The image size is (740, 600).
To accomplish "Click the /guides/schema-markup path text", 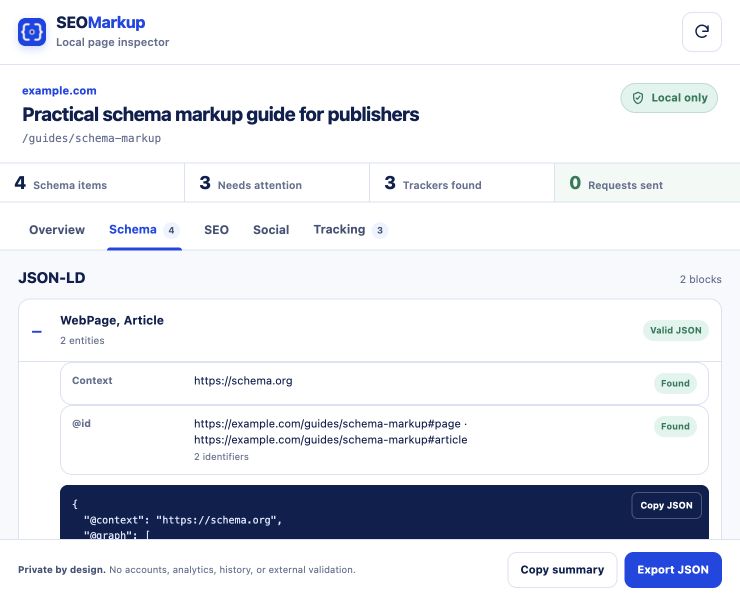I will pos(92,138).
